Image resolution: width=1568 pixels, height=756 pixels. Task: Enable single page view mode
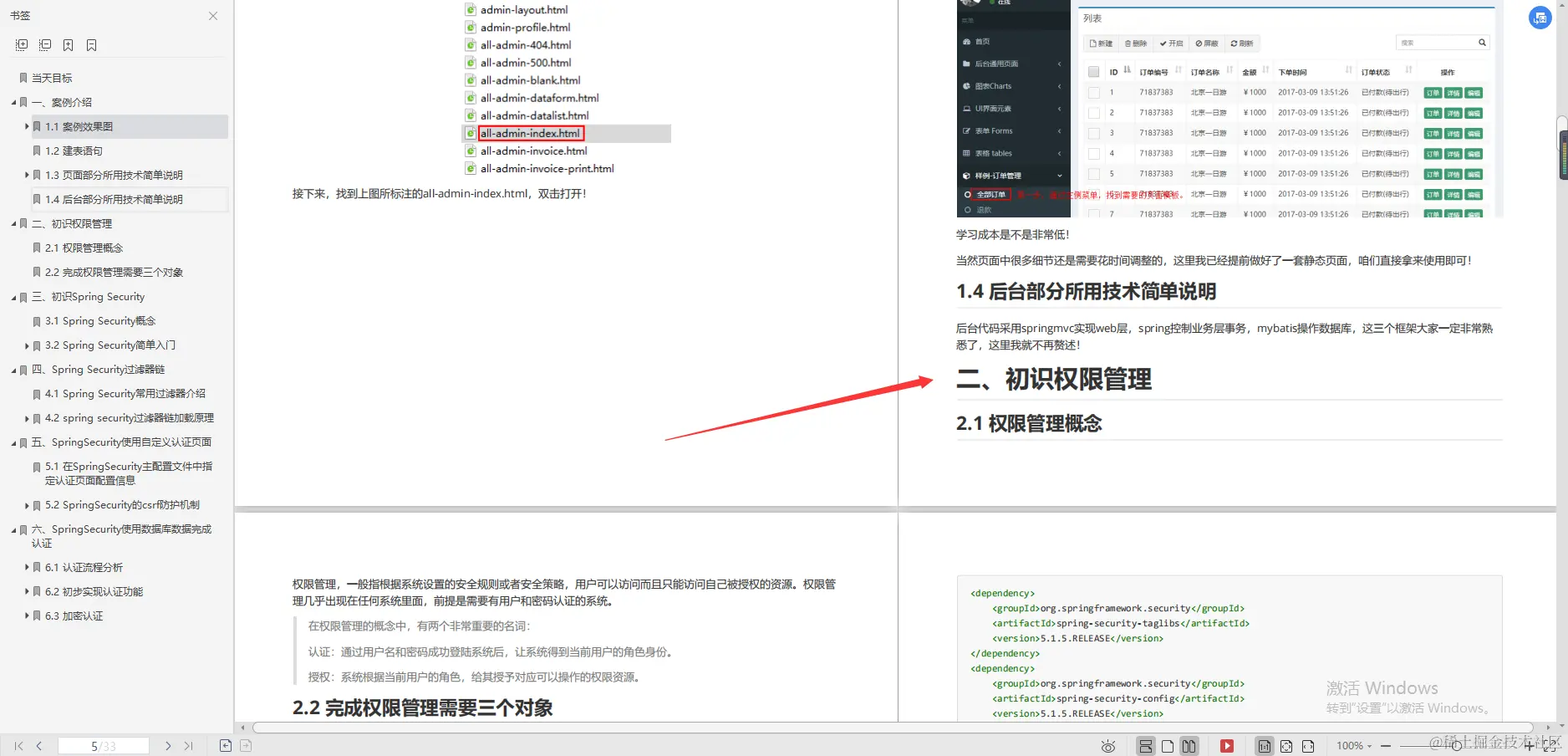coord(1168,745)
